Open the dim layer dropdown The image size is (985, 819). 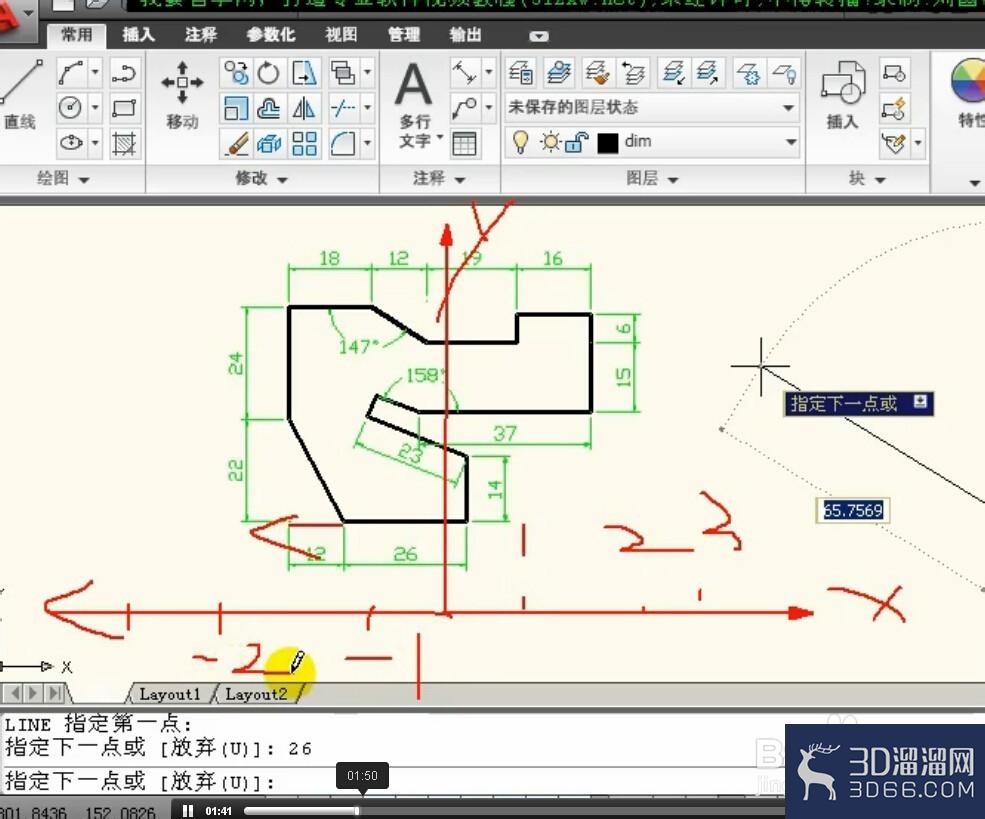(791, 142)
